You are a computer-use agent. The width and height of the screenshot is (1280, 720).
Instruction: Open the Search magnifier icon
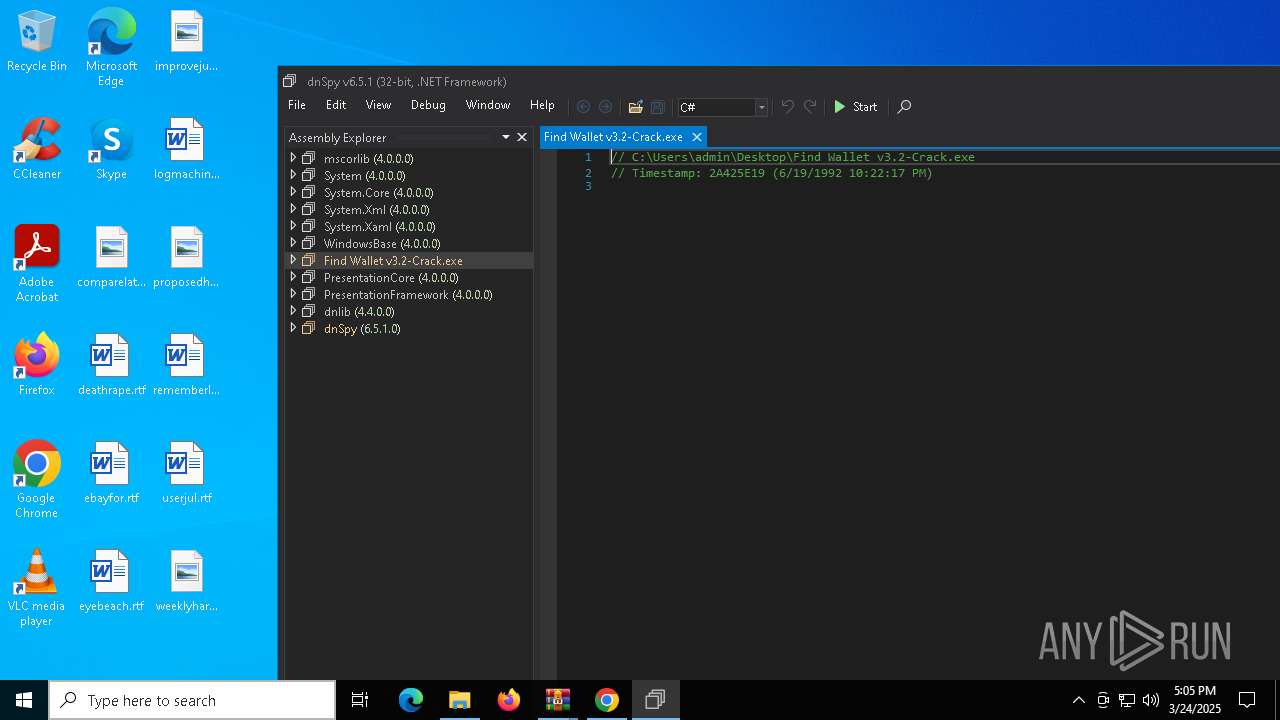pyautogui.click(x=904, y=107)
